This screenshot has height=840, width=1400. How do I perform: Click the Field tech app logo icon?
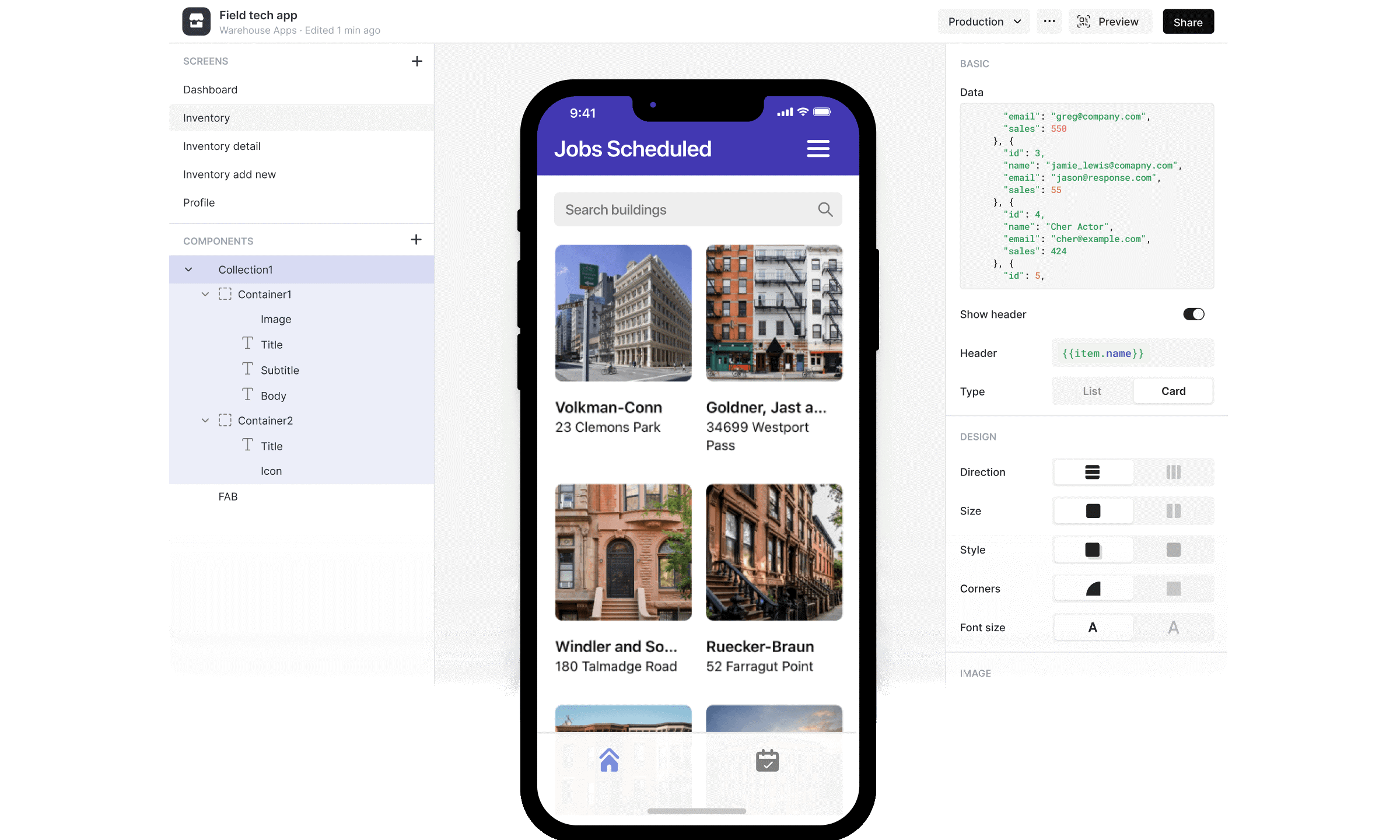tap(196, 22)
